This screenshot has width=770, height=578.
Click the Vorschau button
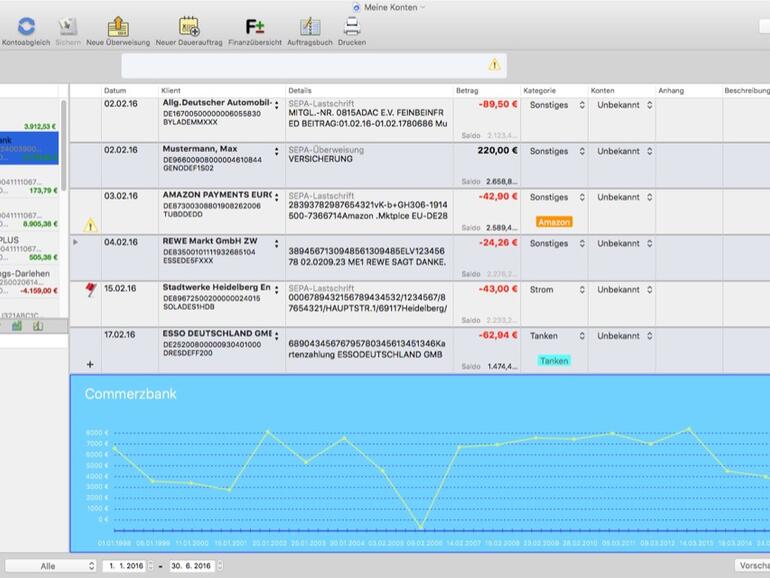(753, 565)
